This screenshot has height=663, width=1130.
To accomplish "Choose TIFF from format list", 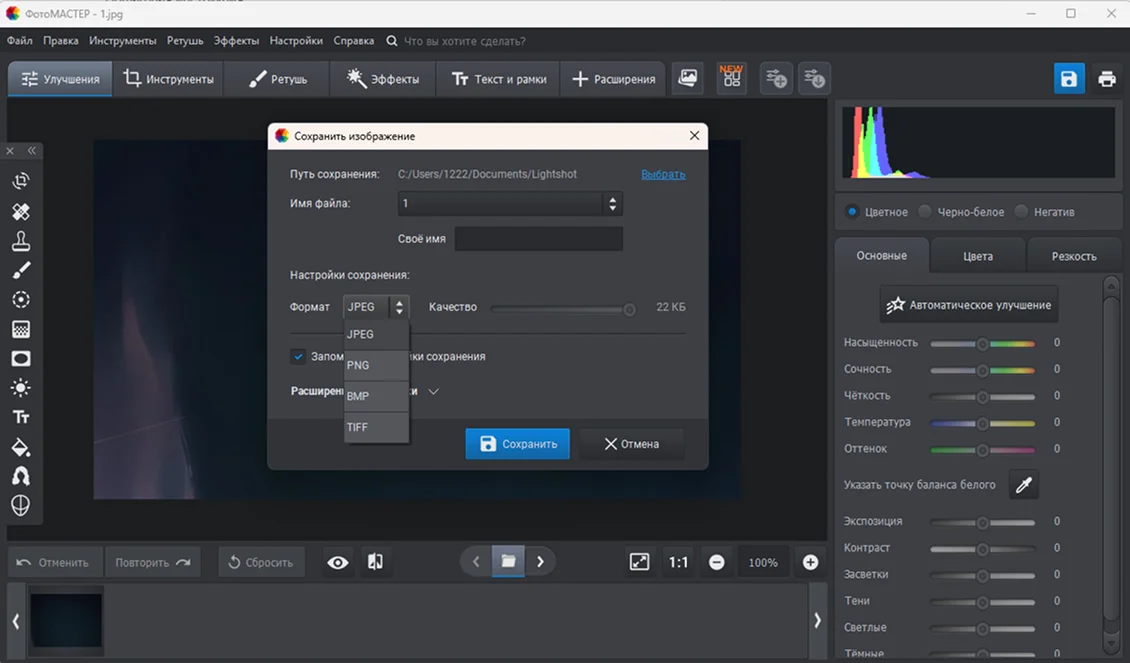I will click(376, 427).
